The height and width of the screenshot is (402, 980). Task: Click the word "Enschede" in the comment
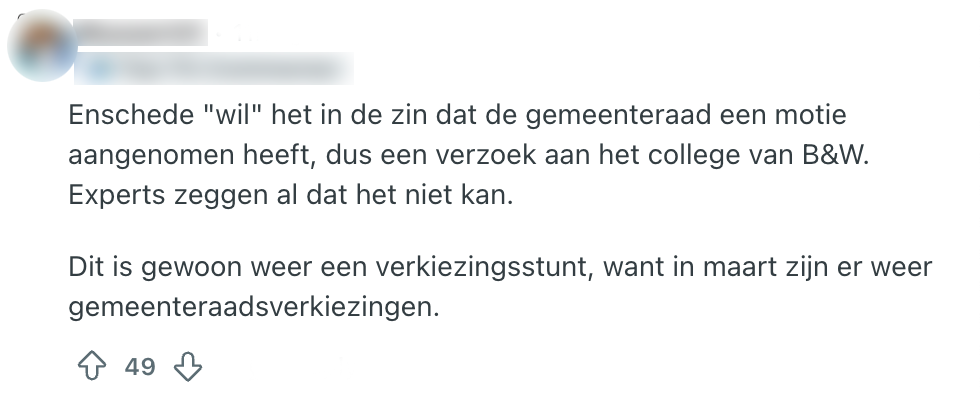coord(126,115)
